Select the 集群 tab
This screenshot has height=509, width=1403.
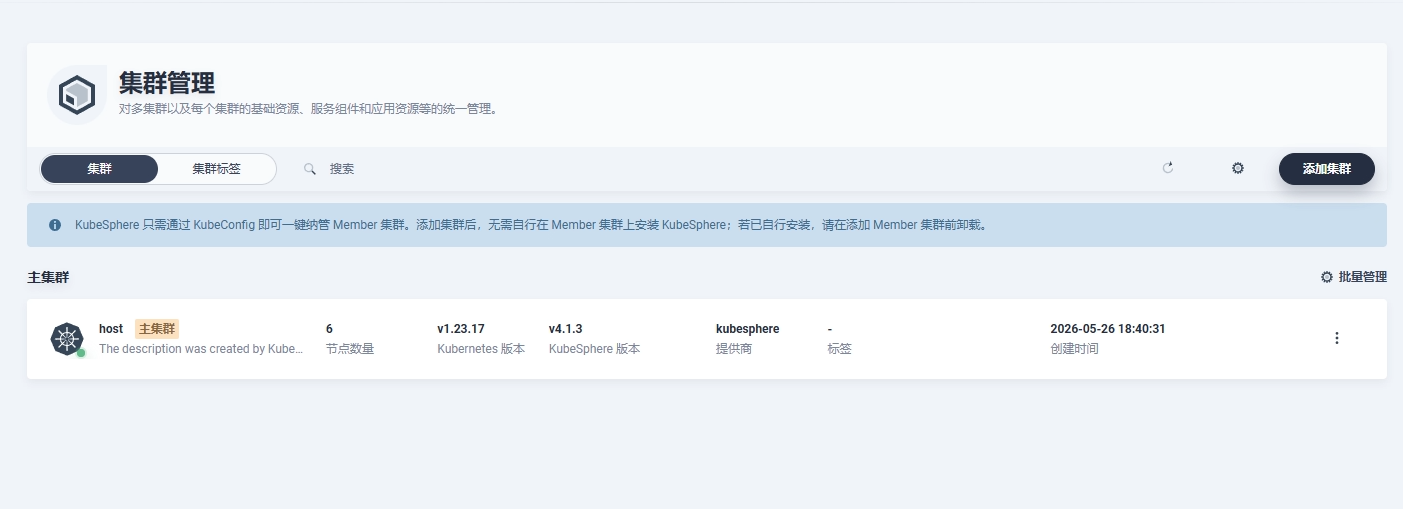(99, 169)
